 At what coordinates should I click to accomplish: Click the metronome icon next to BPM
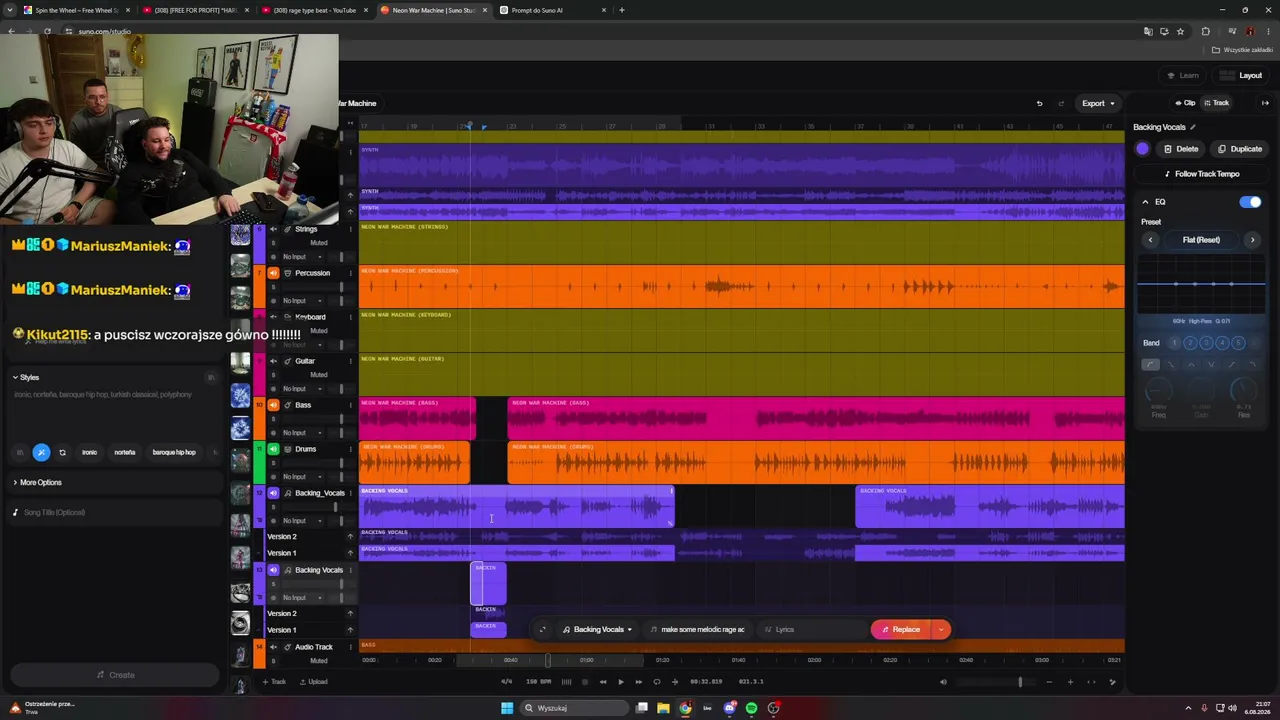pyautogui.click(x=566, y=682)
